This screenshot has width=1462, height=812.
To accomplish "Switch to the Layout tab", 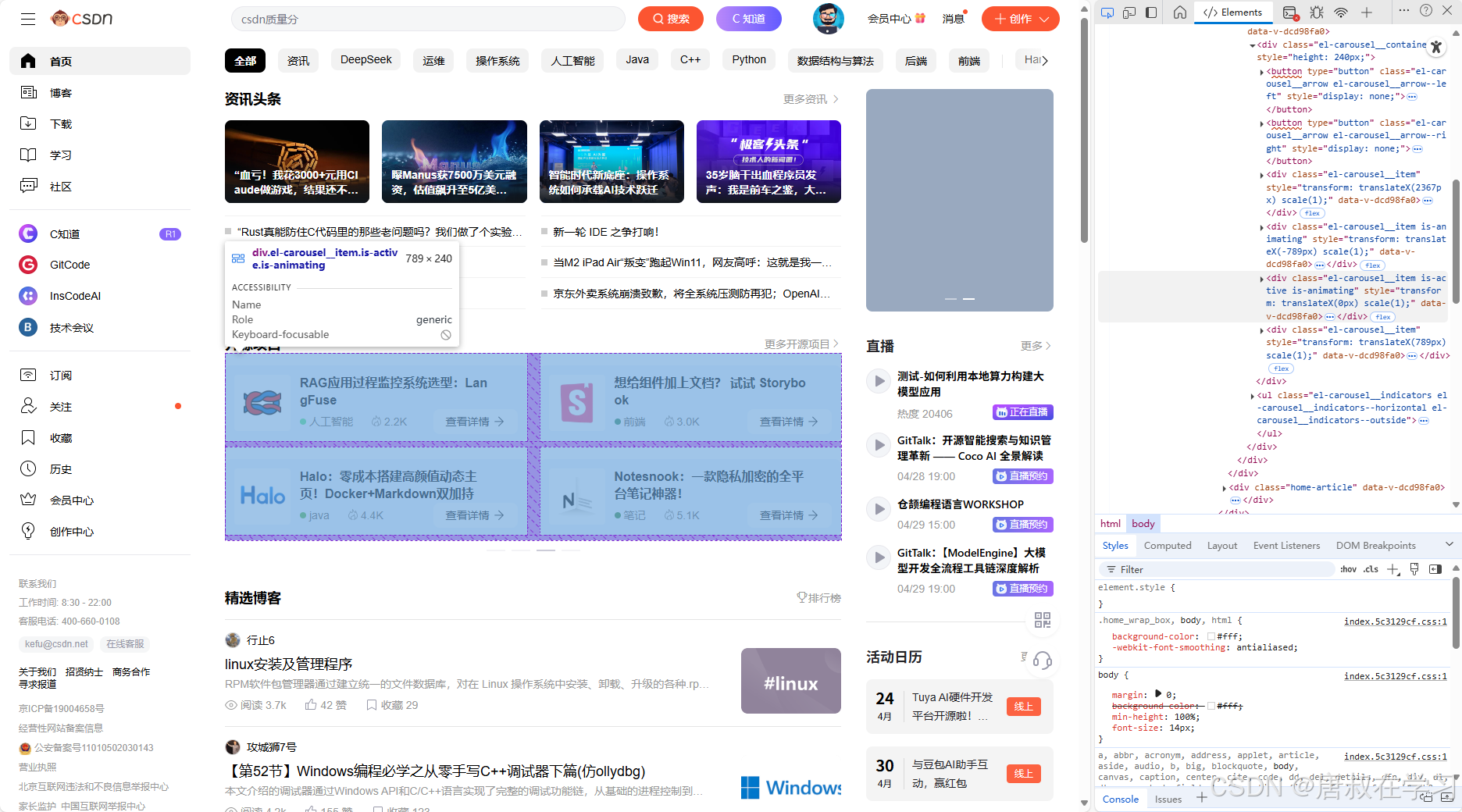I will click(1222, 546).
